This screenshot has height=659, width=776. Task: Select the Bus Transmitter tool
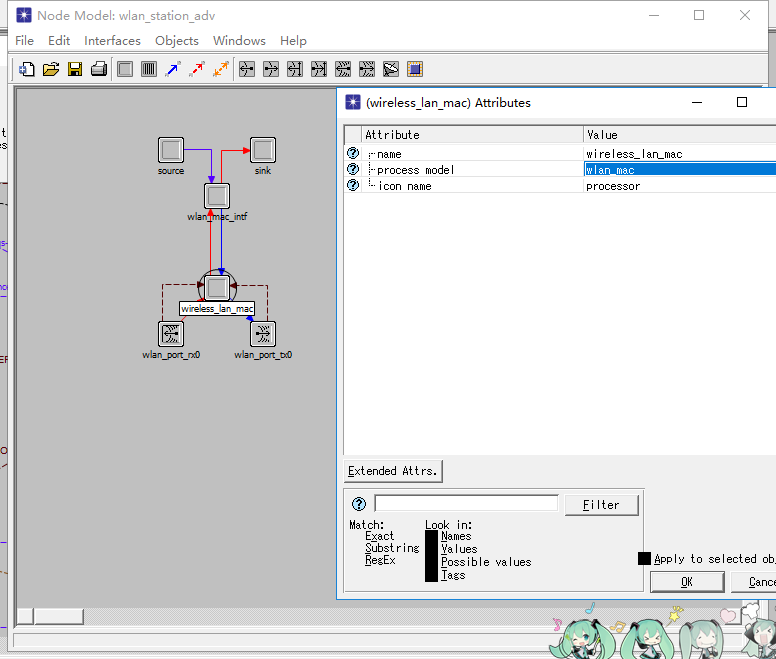click(x=319, y=69)
